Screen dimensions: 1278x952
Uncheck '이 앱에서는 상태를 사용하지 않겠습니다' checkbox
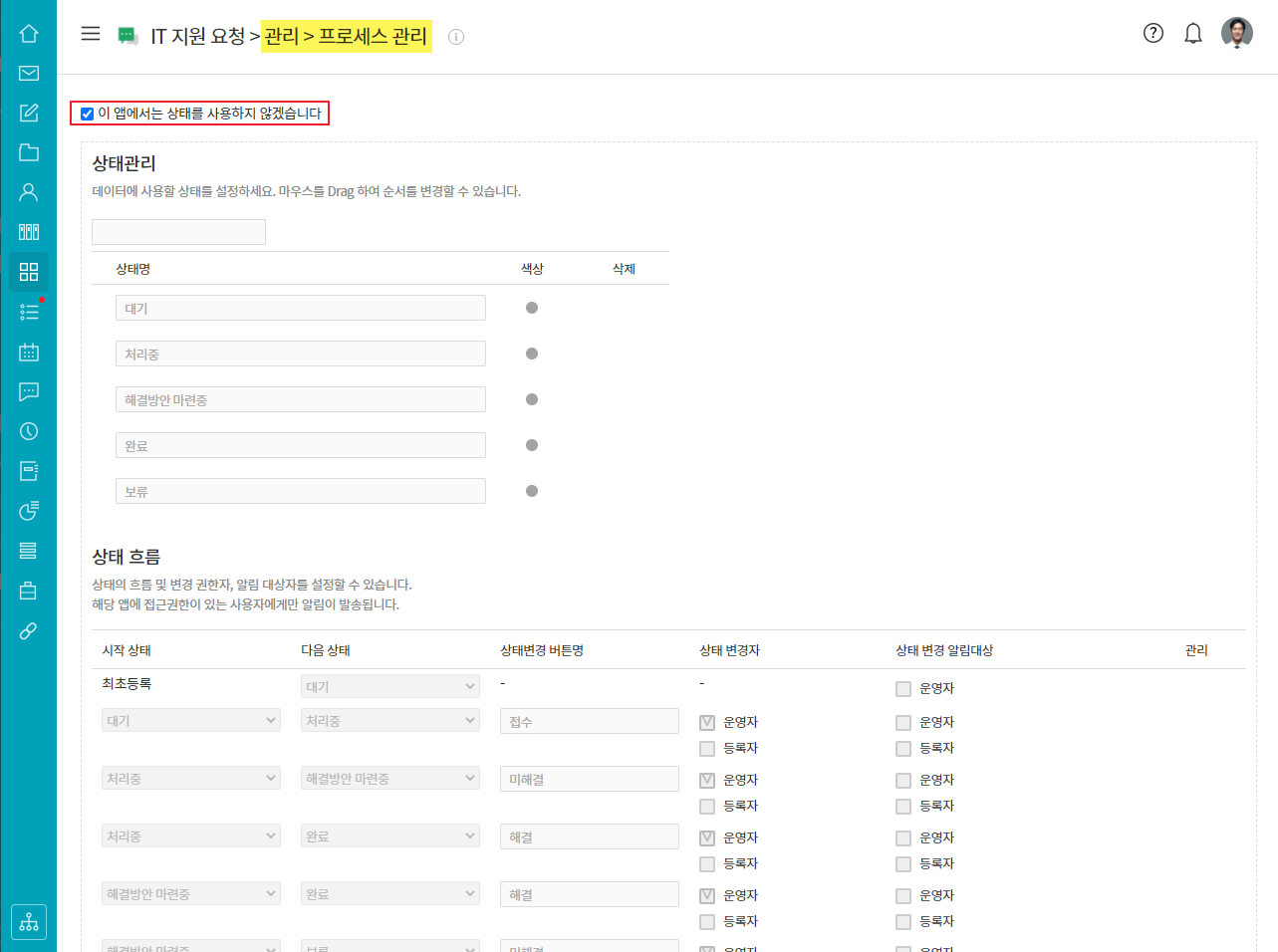88,114
